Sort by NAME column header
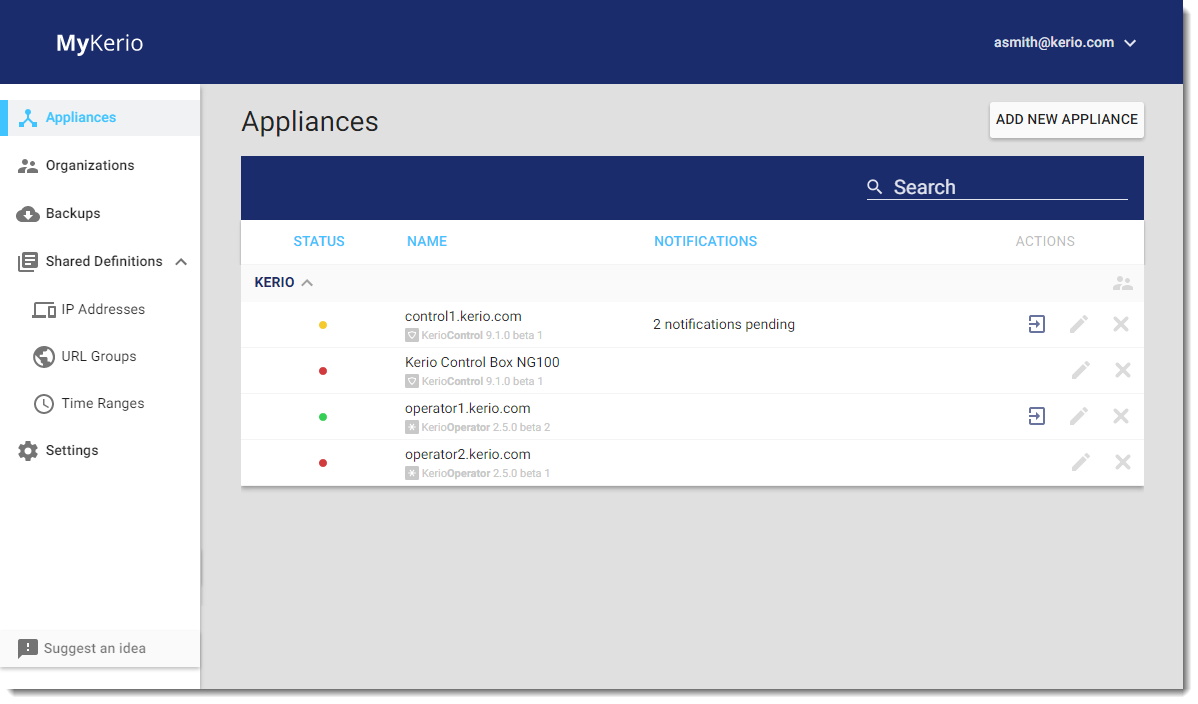The height and width of the screenshot is (704, 1198). (426, 242)
